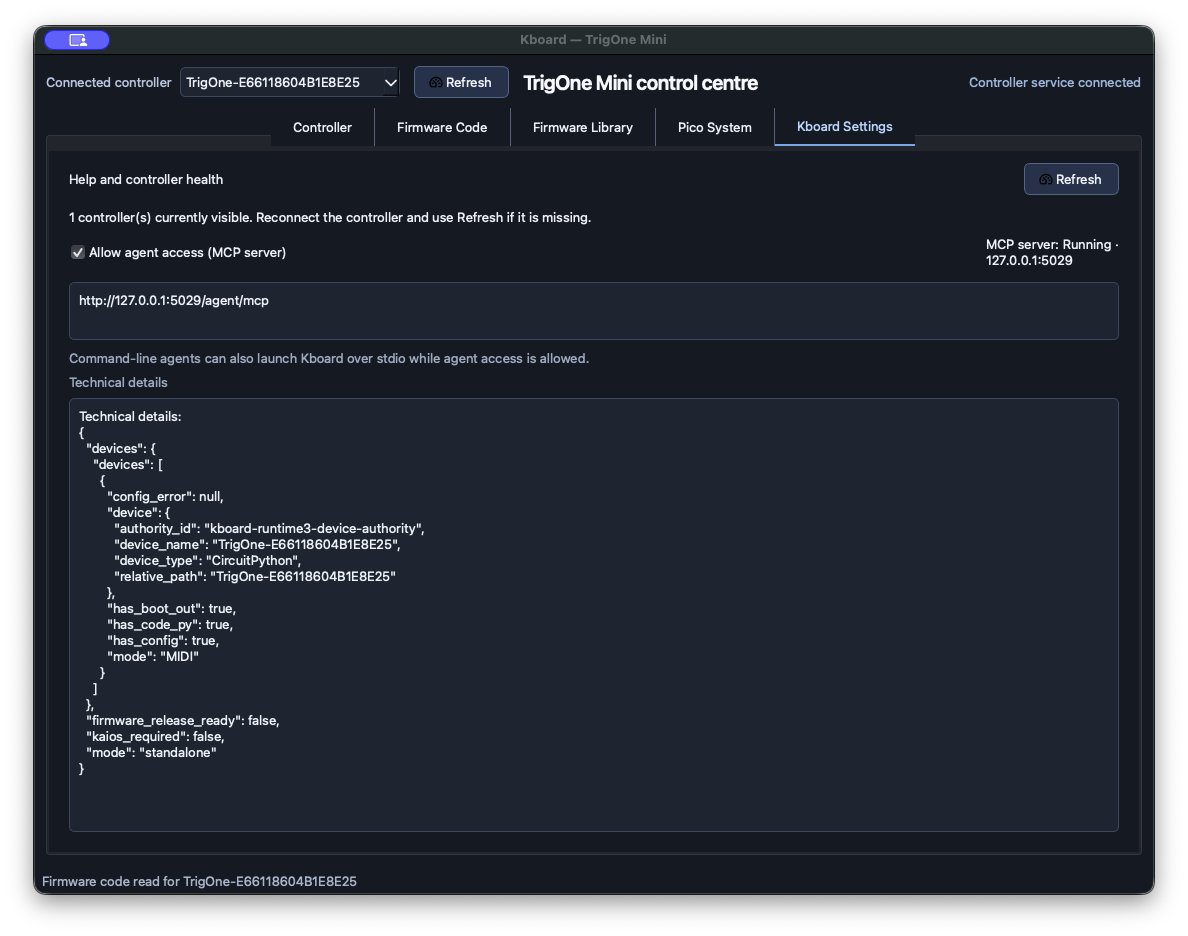1188x936 pixels.
Task: Click the "has_code_py": true line
Action: click(170, 625)
